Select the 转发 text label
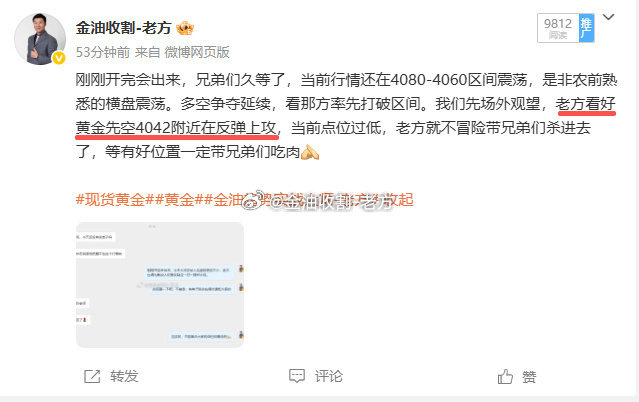Screen dimensions: 639x402 [124, 376]
